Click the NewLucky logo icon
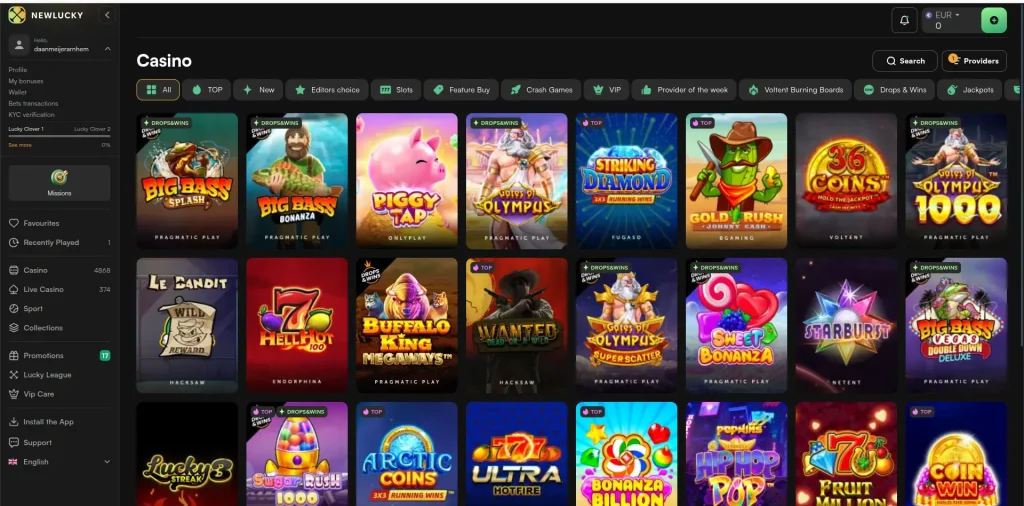Image resolution: width=1024 pixels, height=506 pixels. point(17,14)
